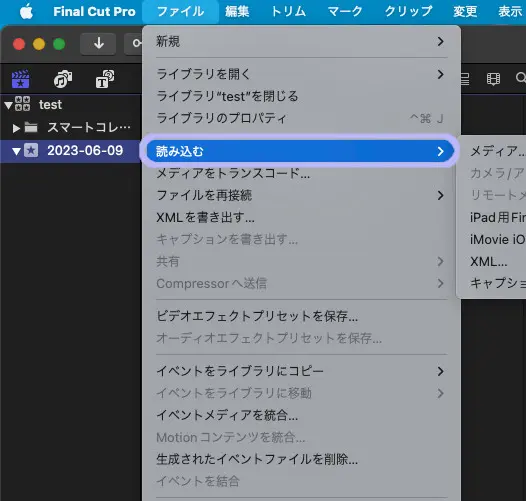Screen dimensions: 526x501
Task: Open the Apple menu
Action: tap(26, 11)
